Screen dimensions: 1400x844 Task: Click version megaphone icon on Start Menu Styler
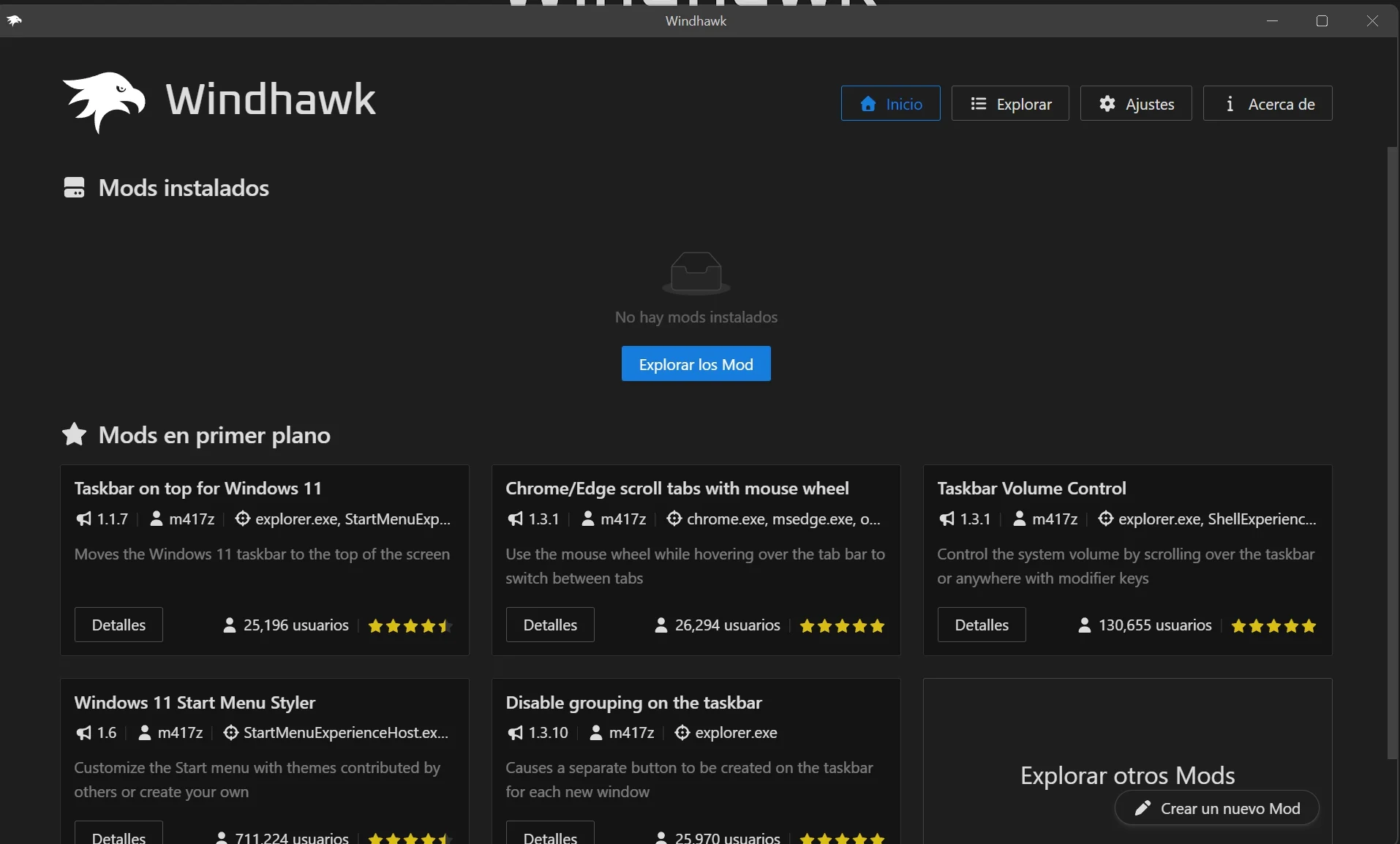83,732
